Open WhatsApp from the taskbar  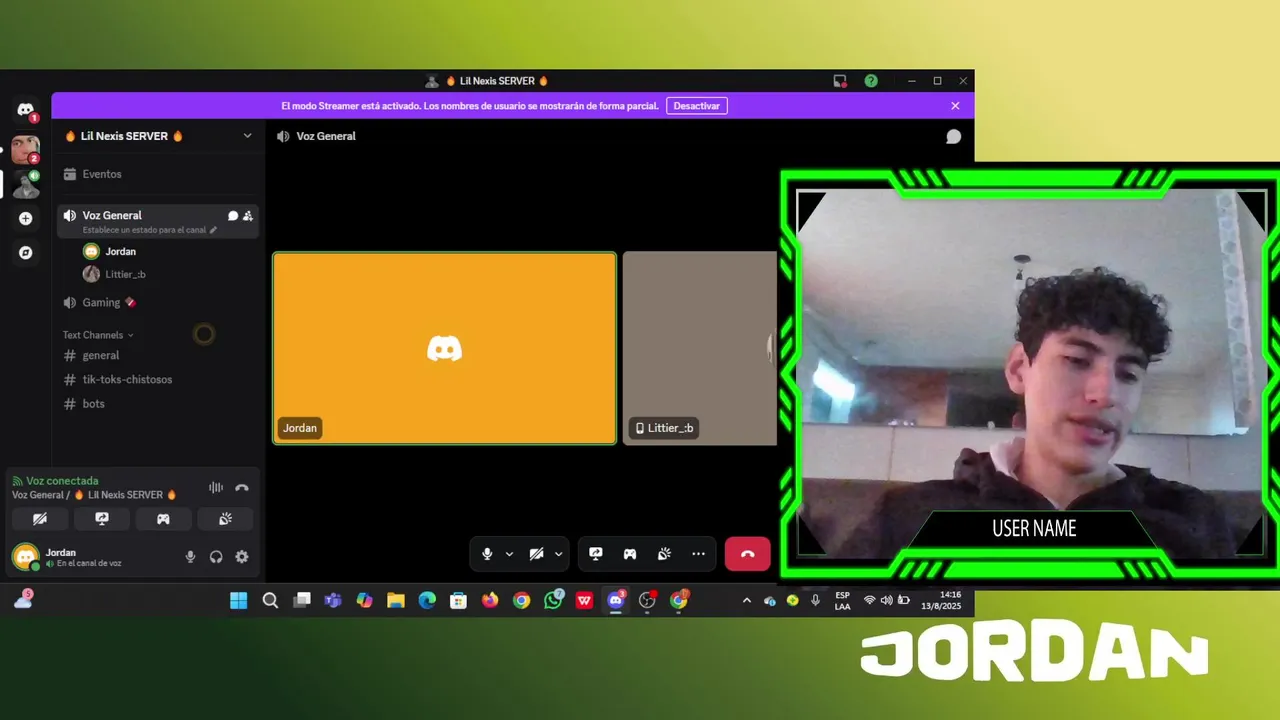pyautogui.click(x=553, y=600)
